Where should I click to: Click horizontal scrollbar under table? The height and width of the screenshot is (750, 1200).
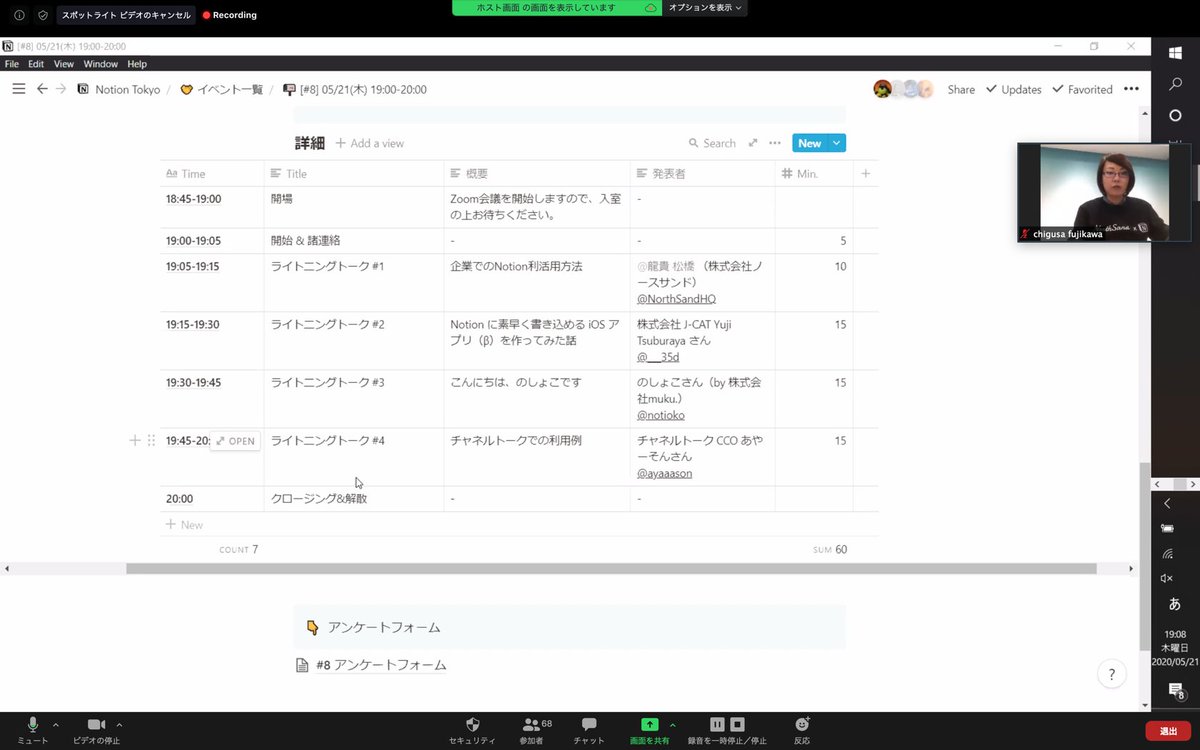[610, 569]
